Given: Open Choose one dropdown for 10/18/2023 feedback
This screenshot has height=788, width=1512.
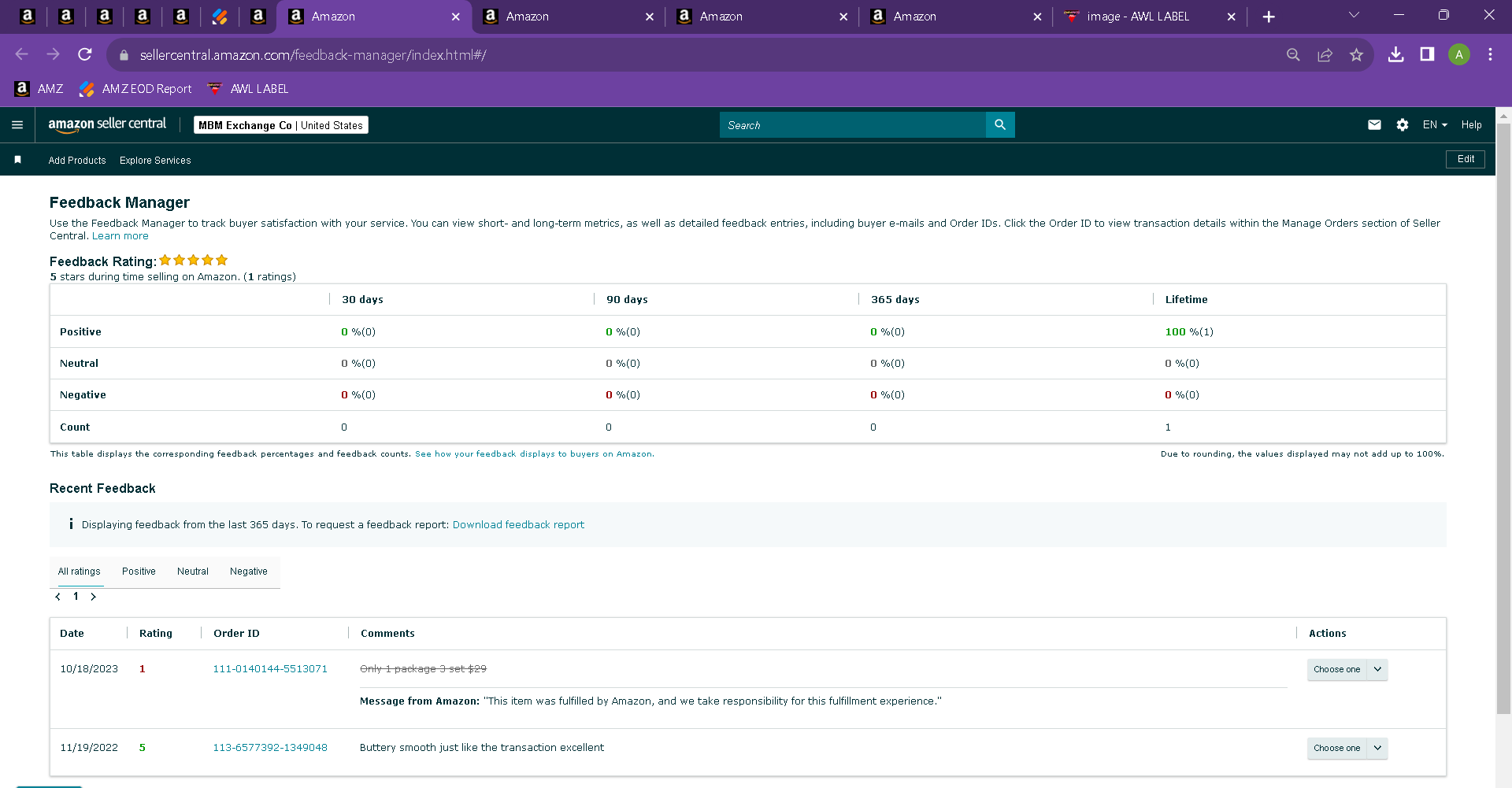Looking at the screenshot, I should coord(1347,669).
